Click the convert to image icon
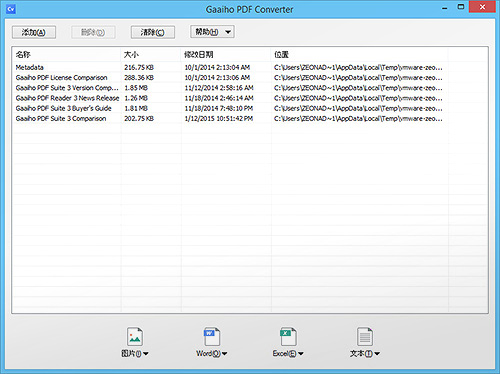The height and width of the screenshot is (374, 500). (135, 336)
